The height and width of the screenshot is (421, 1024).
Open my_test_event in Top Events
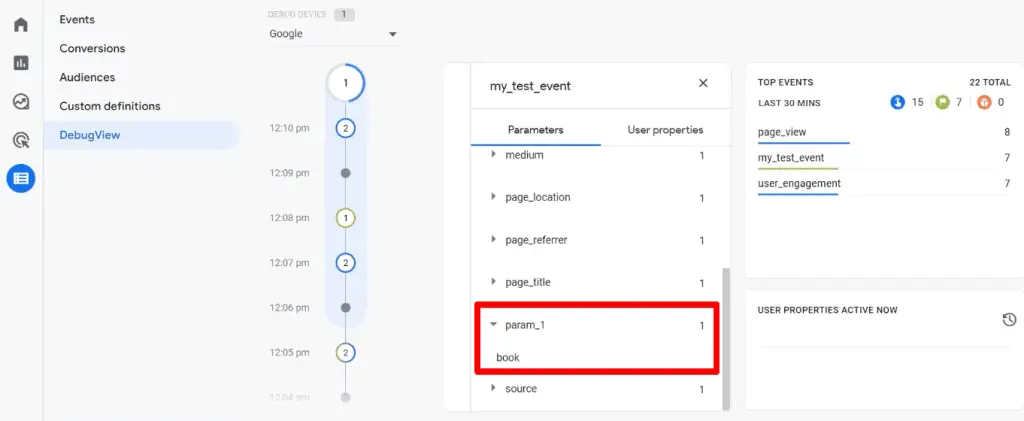[x=791, y=157]
